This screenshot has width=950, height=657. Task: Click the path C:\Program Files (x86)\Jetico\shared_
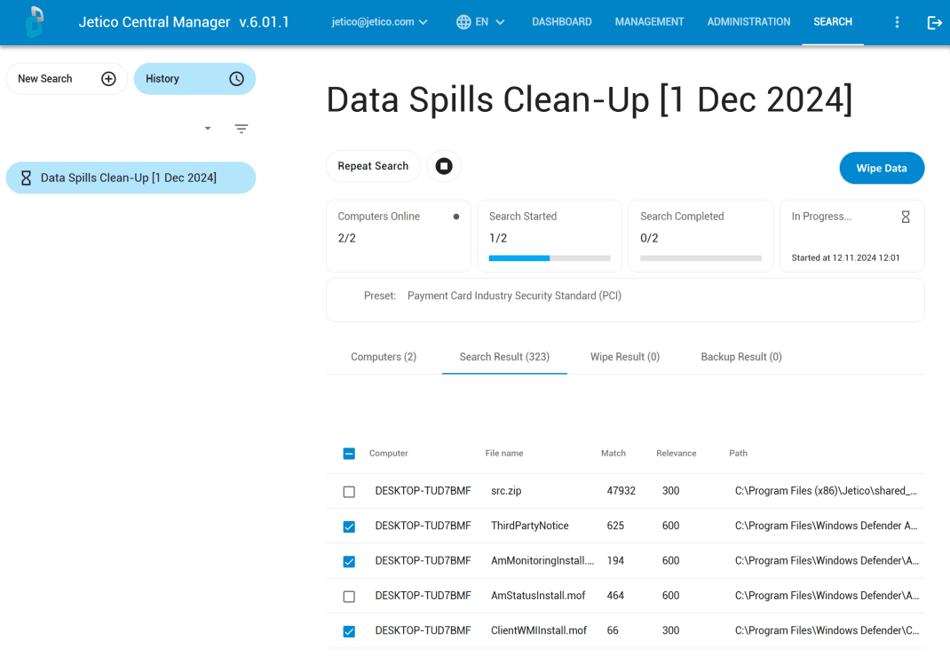coord(826,491)
